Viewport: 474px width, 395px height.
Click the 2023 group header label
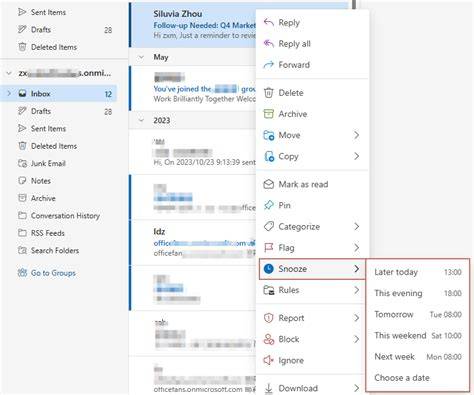click(x=162, y=120)
